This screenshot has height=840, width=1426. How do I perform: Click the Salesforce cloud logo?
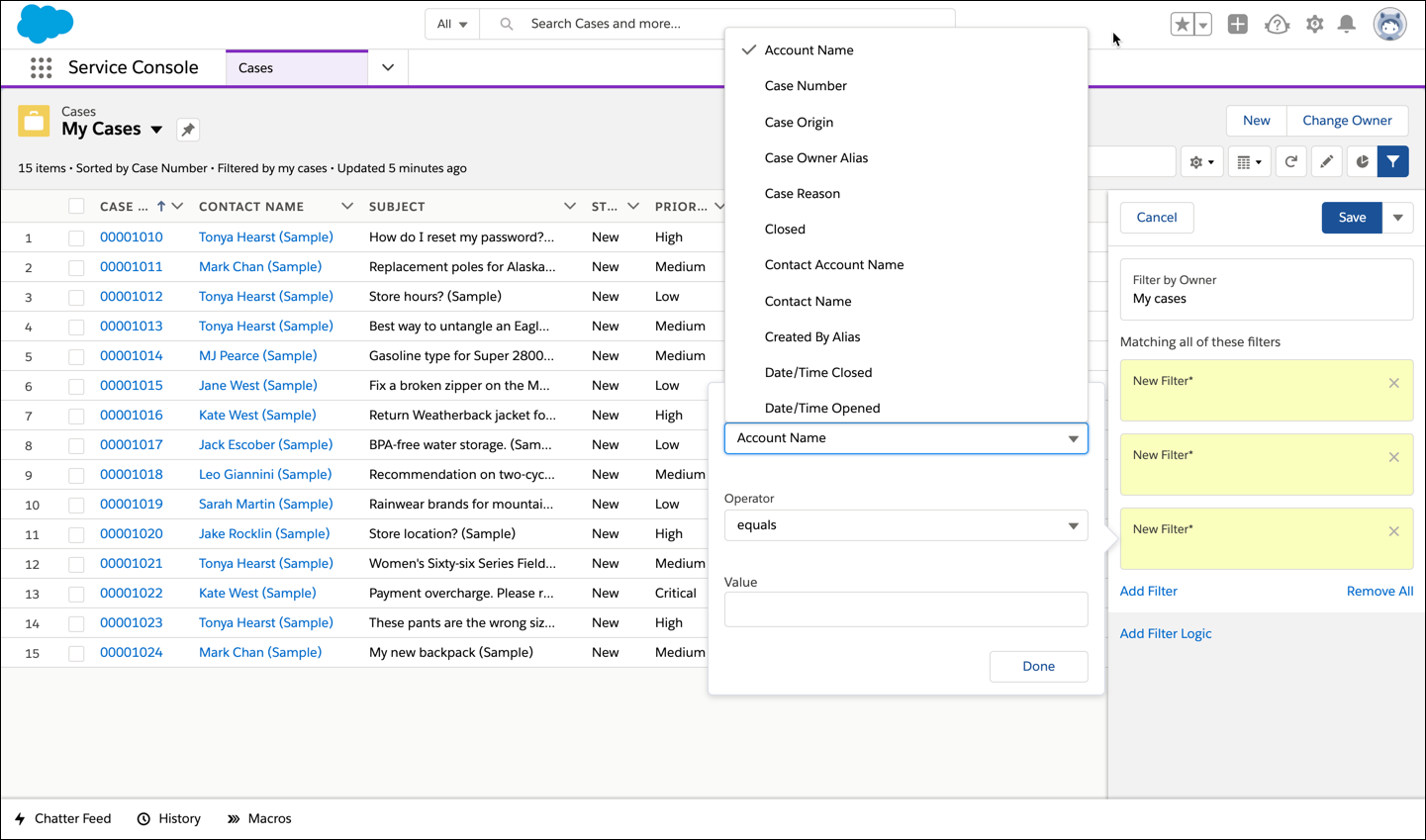click(46, 23)
